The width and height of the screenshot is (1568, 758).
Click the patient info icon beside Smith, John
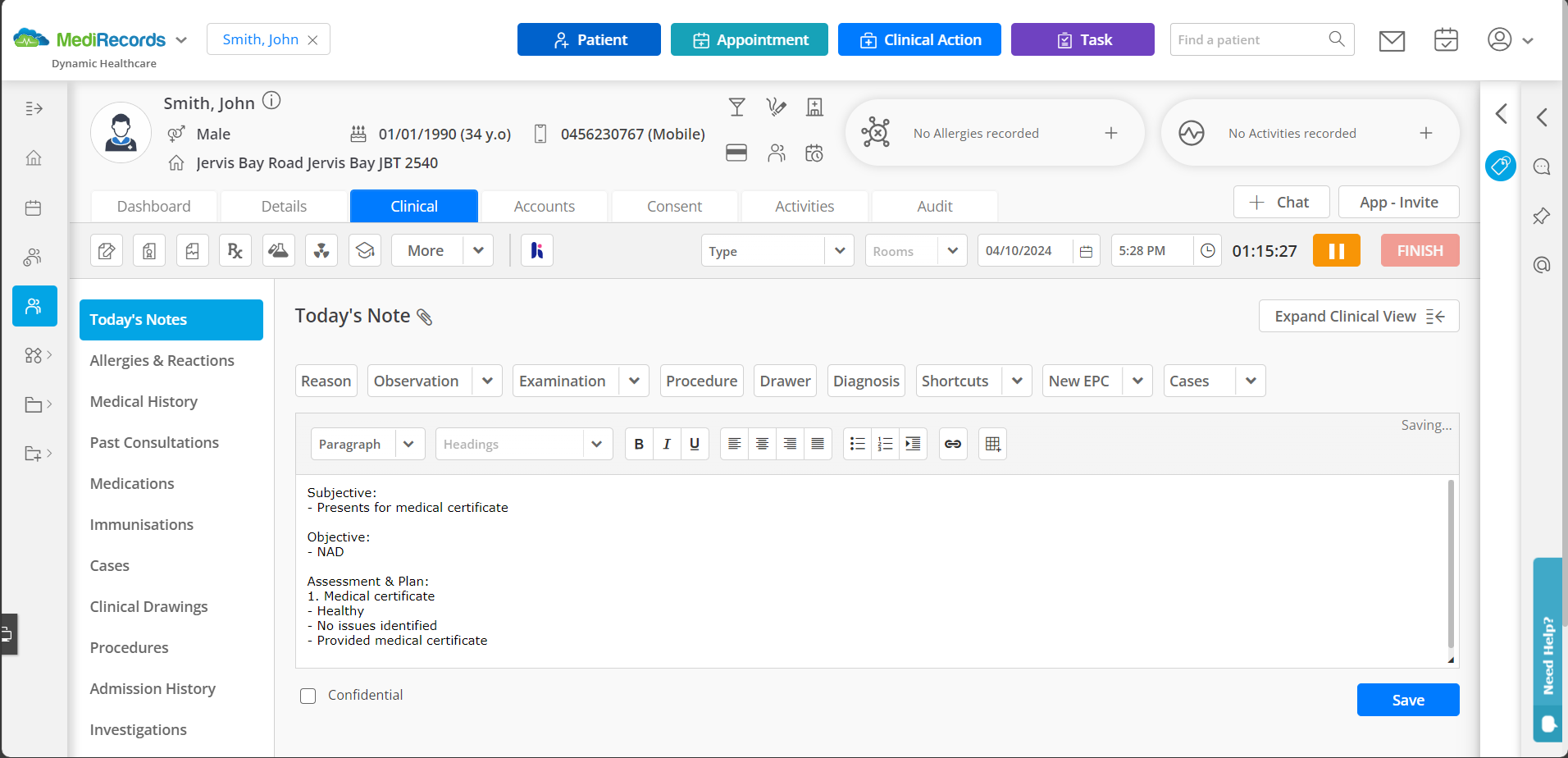coord(271,101)
